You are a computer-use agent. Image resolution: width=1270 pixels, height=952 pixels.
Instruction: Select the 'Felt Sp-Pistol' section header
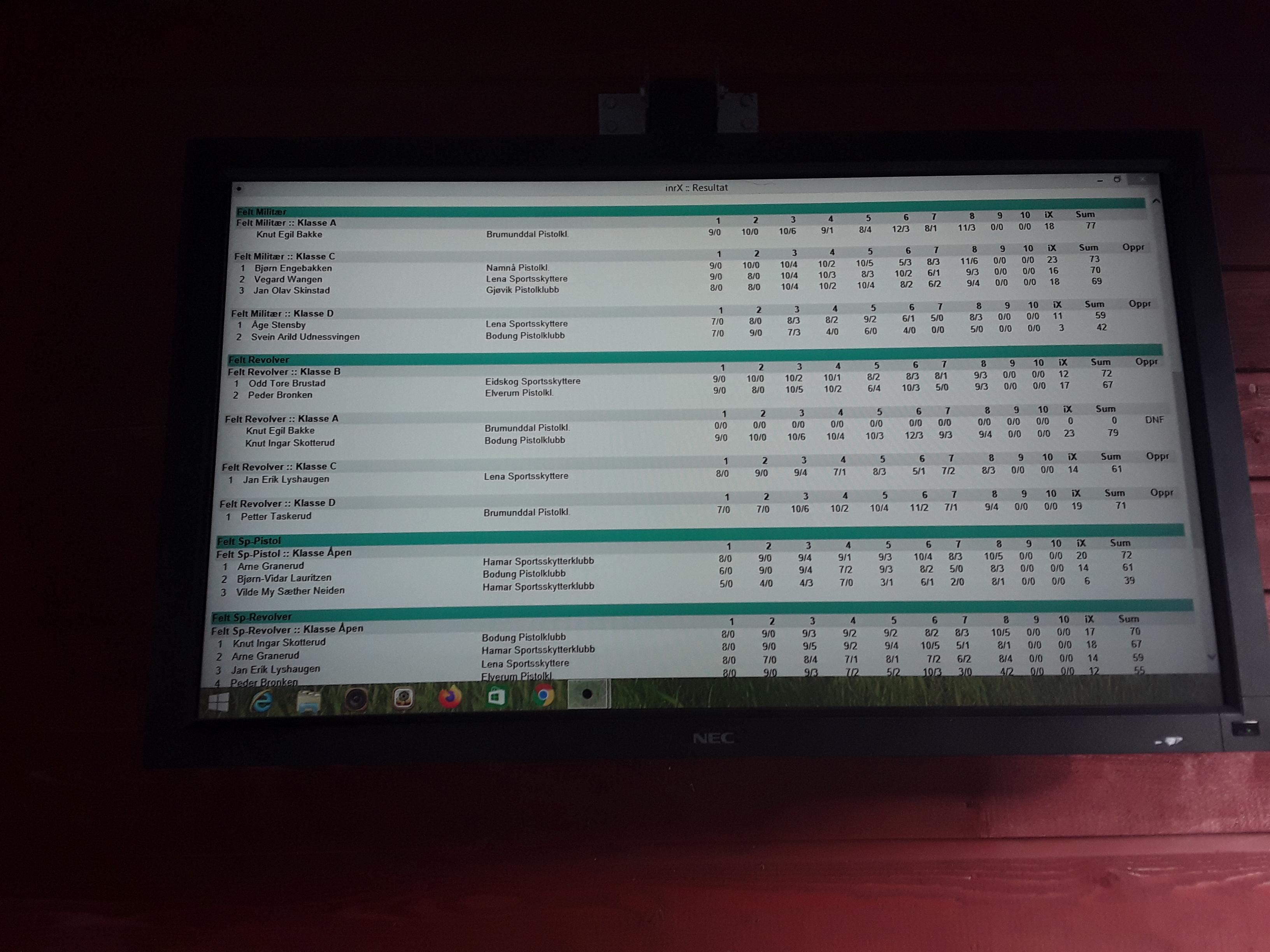[x=249, y=541]
